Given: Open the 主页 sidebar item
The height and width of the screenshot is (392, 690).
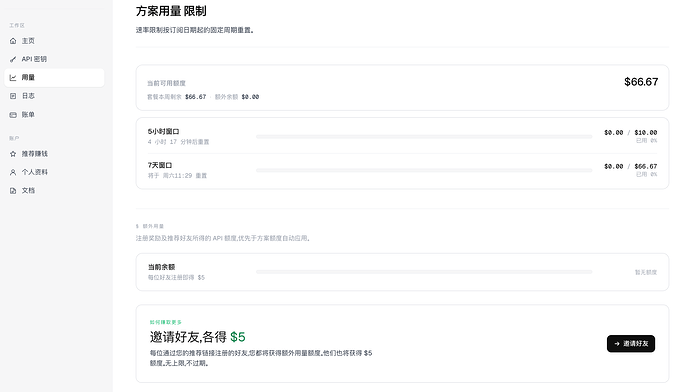Looking at the screenshot, I should pyautogui.click(x=54, y=41).
